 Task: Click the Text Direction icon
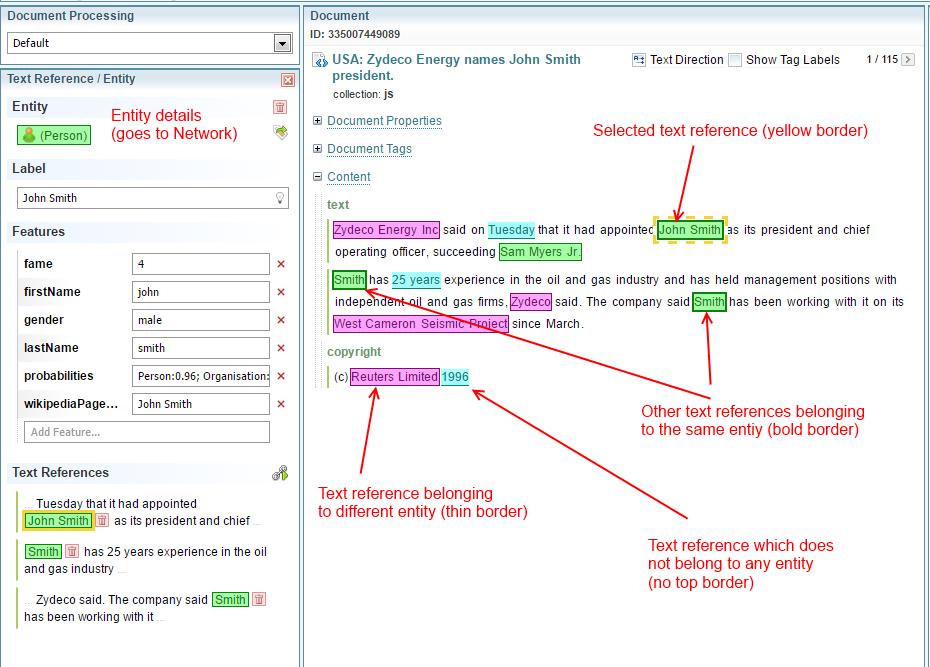639,60
